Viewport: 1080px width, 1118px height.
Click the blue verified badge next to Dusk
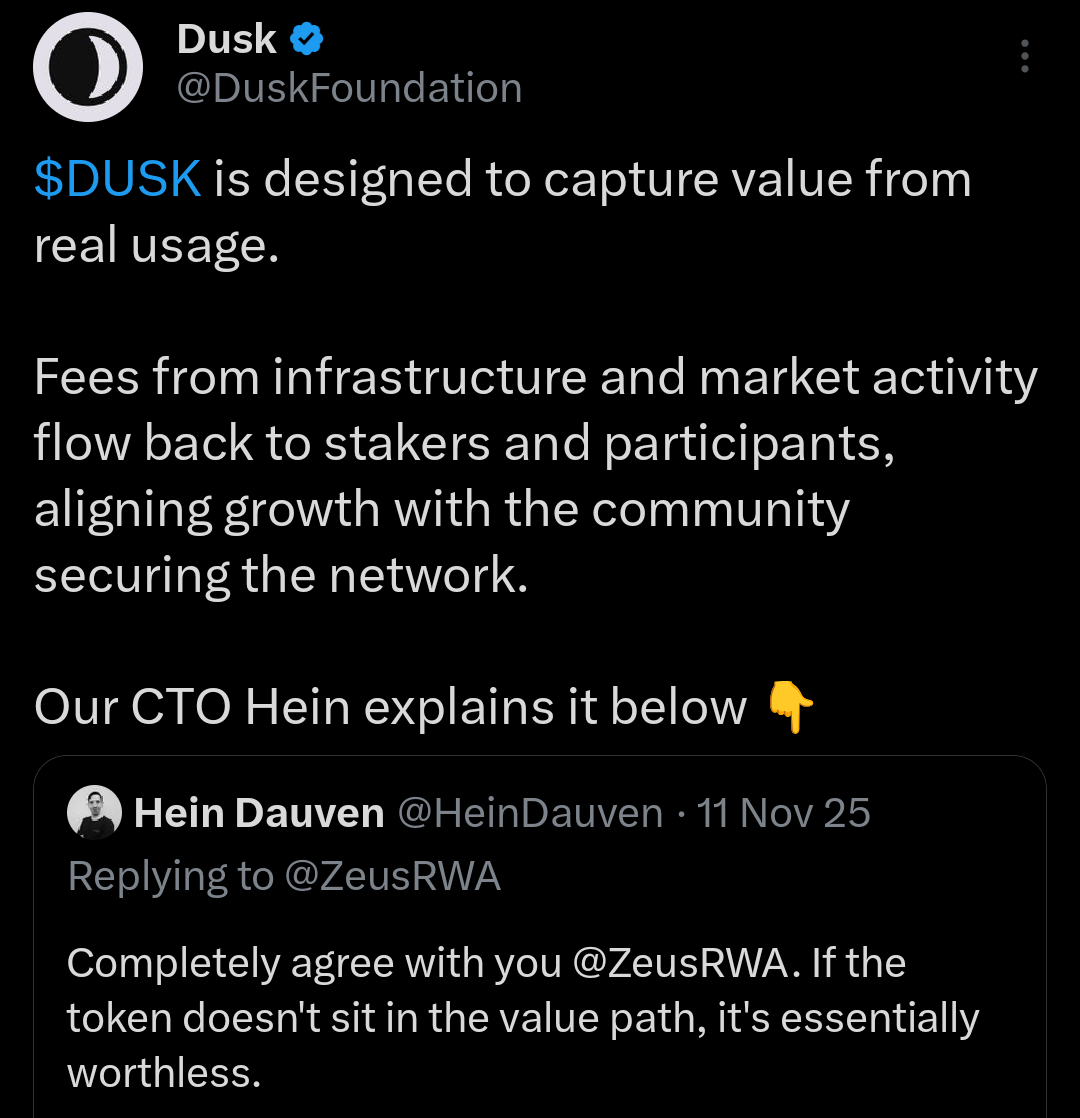click(306, 40)
